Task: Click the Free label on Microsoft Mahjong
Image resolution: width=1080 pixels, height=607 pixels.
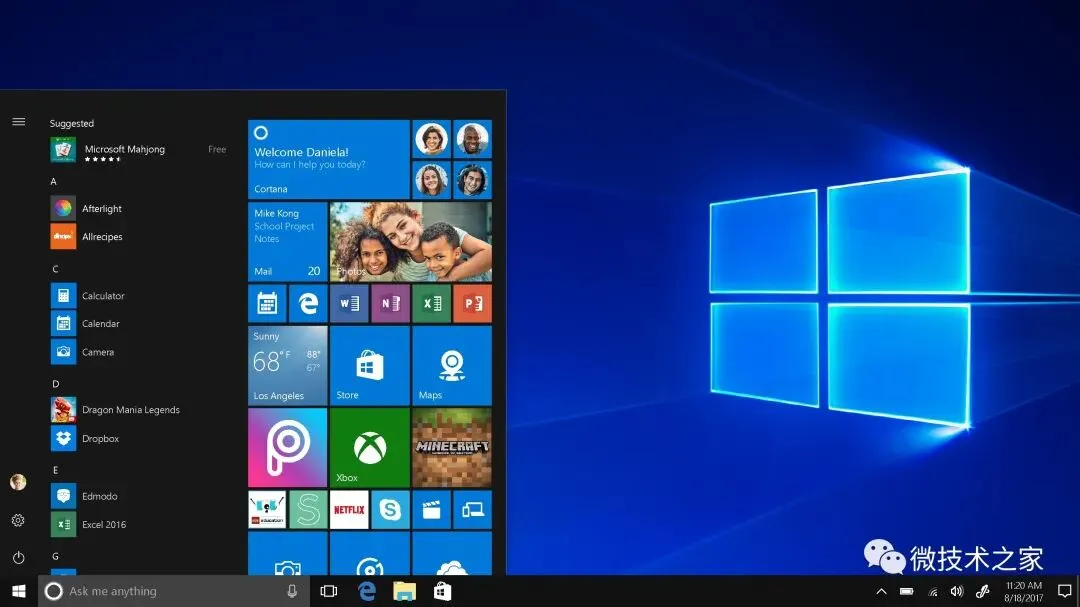Action: coord(216,148)
